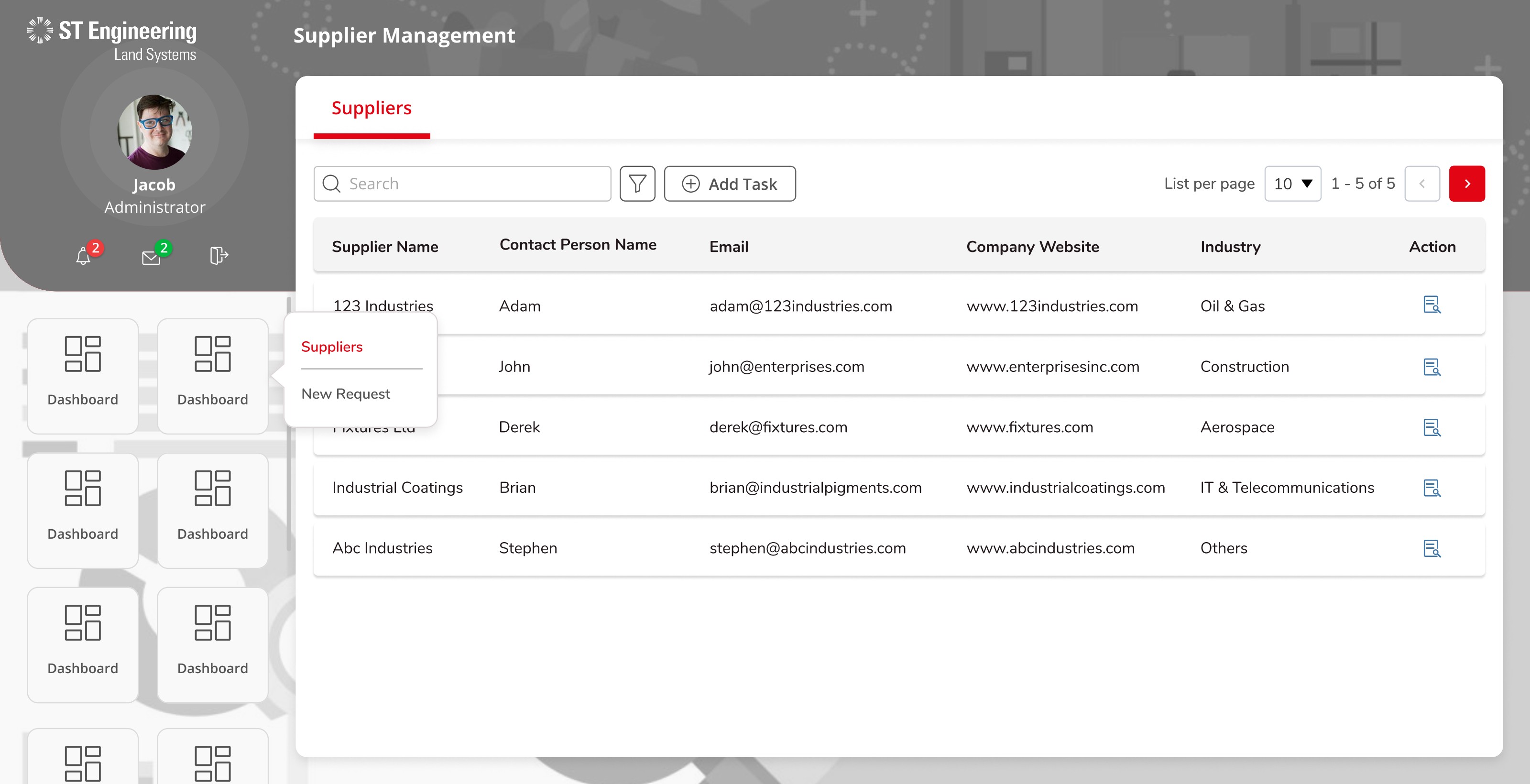Choose New Request in the popup menu
This screenshot has width=1530, height=784.
[345, 393]
